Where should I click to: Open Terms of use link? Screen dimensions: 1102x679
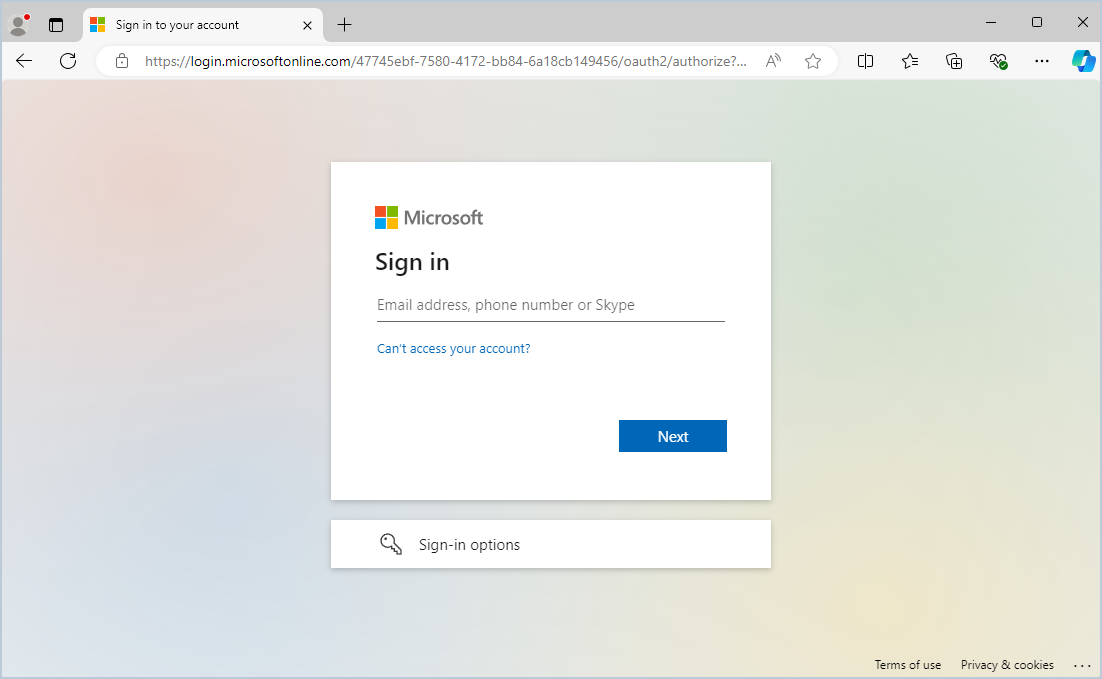907,665
